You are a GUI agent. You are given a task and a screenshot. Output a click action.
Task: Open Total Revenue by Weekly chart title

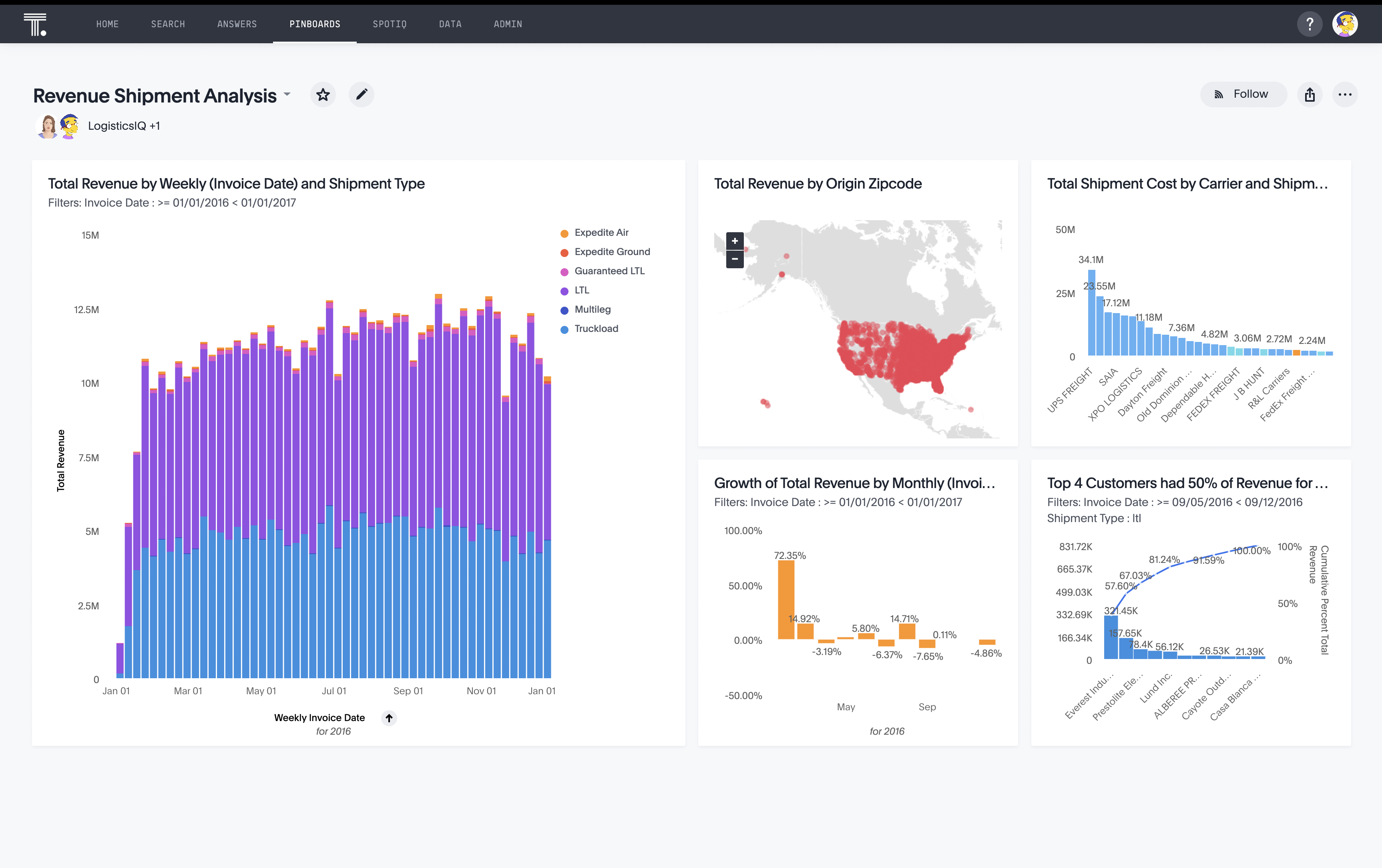click(237, 184)
